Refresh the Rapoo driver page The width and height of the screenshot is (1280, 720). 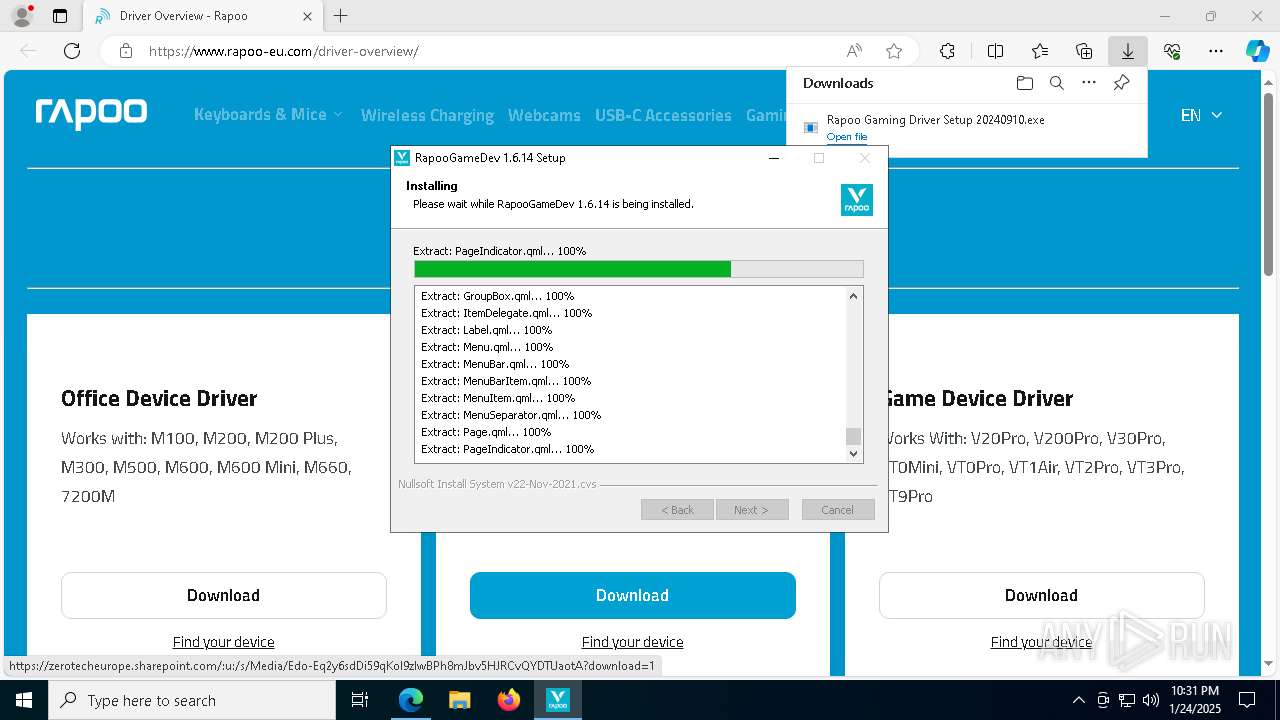72,51
